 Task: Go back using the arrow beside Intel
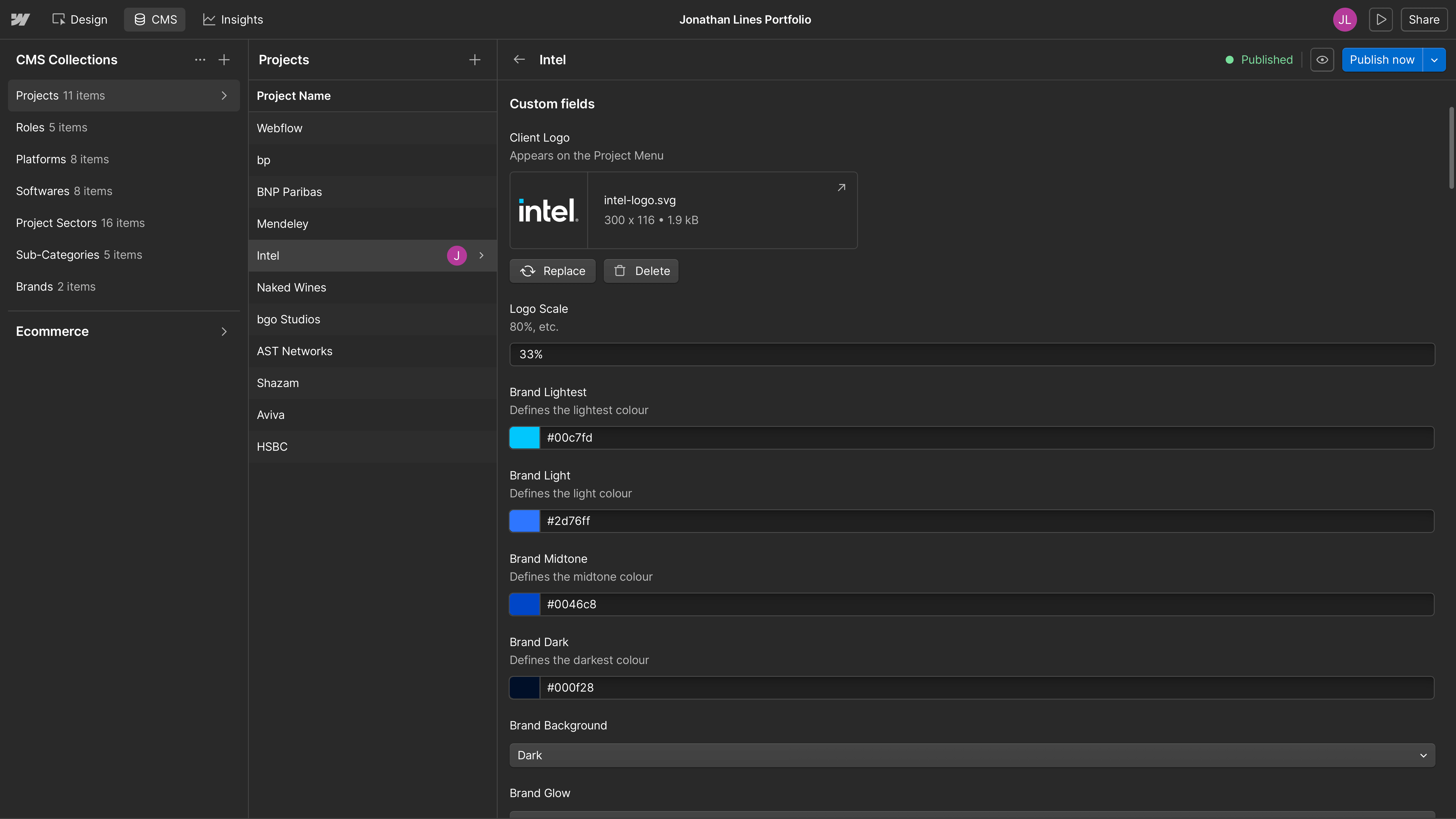[x=519, y=60]
